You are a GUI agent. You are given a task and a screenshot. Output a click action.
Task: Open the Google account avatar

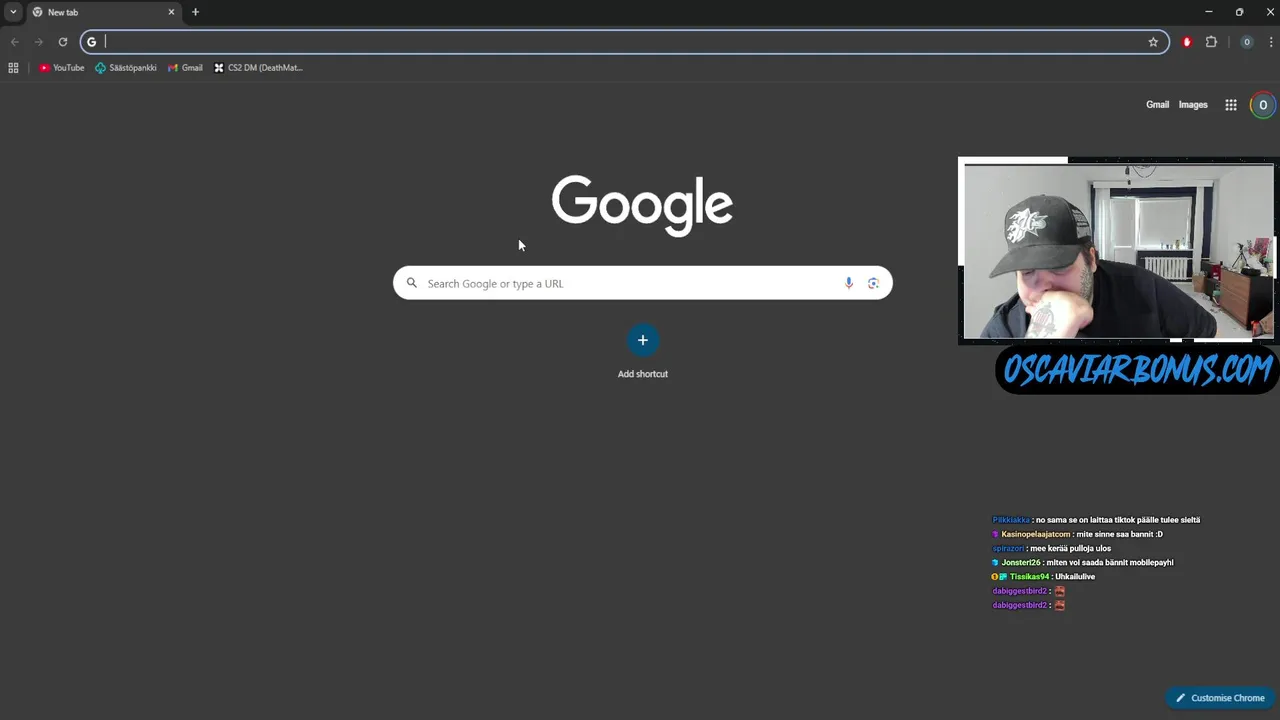click(1263, 105)
